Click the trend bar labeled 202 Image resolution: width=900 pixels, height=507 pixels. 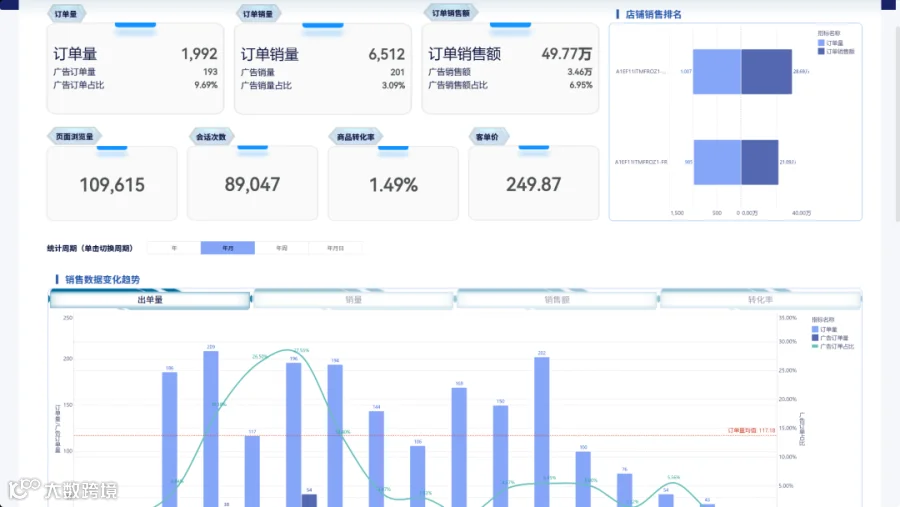pos(542,432)
